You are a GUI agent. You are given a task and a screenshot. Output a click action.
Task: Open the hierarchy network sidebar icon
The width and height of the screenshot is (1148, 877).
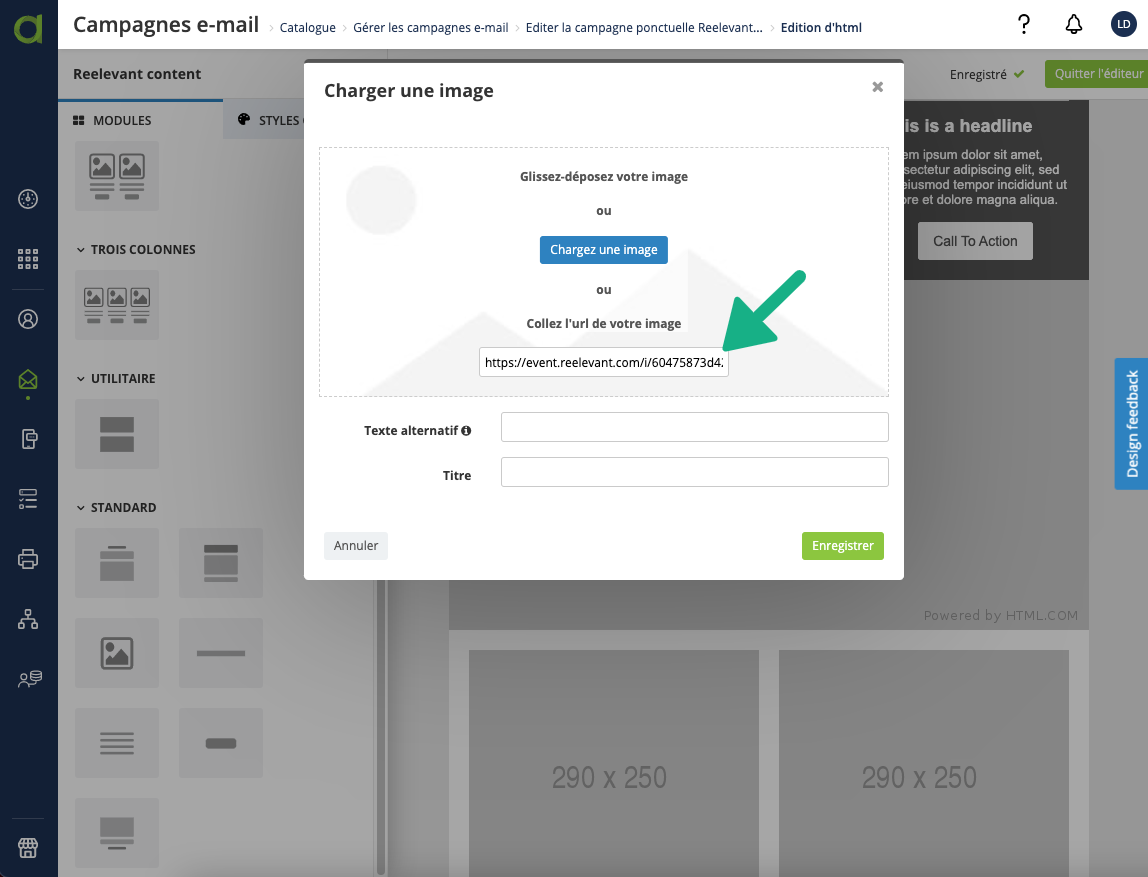[28, 619]
